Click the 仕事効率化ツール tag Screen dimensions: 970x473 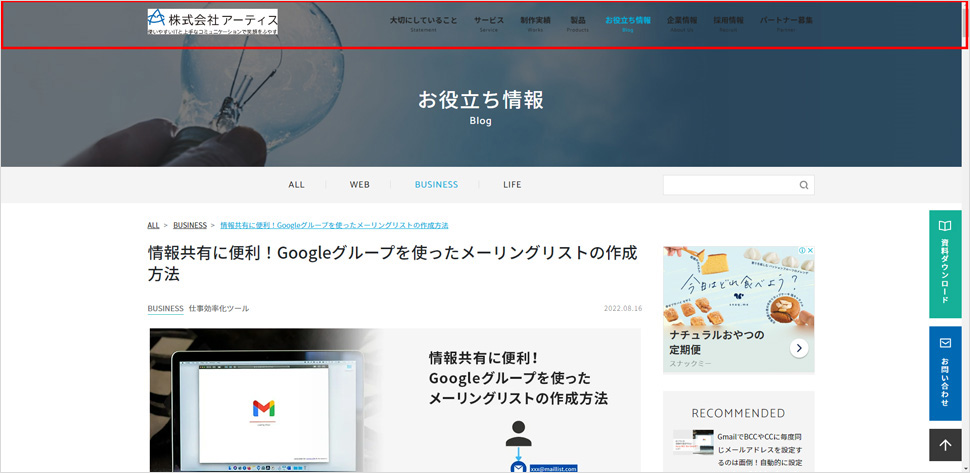(219, 309)
